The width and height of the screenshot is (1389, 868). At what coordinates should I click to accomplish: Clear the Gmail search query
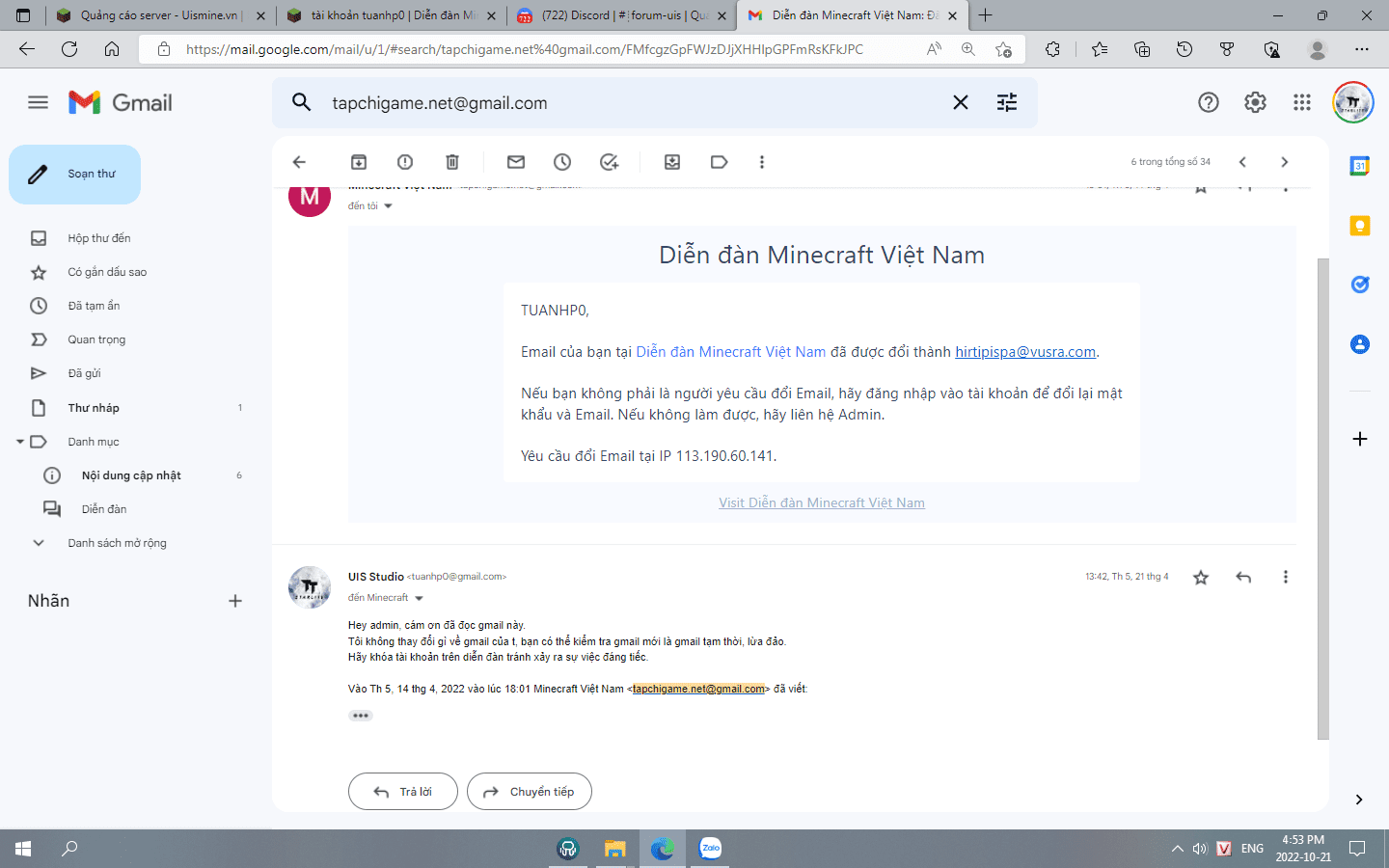pyautogui.click(x=961, y=102)
